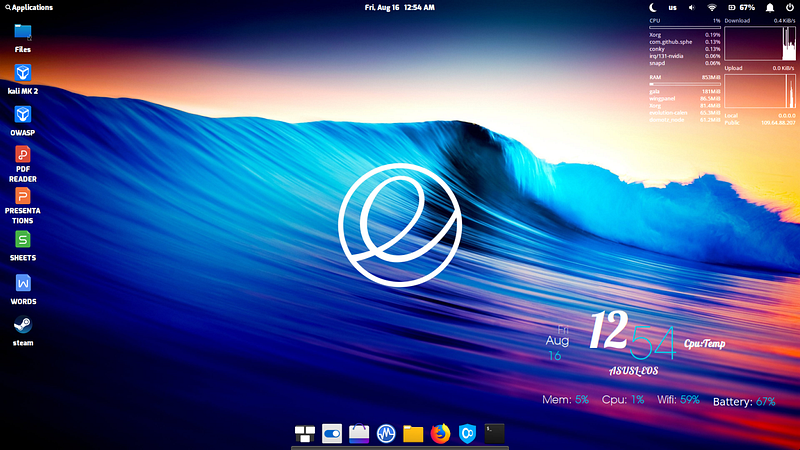Image resolution: width=800 pixels, height=450 pixels.
Task: Open the Wi-Fi network indicator
Action: click(712, 8)
